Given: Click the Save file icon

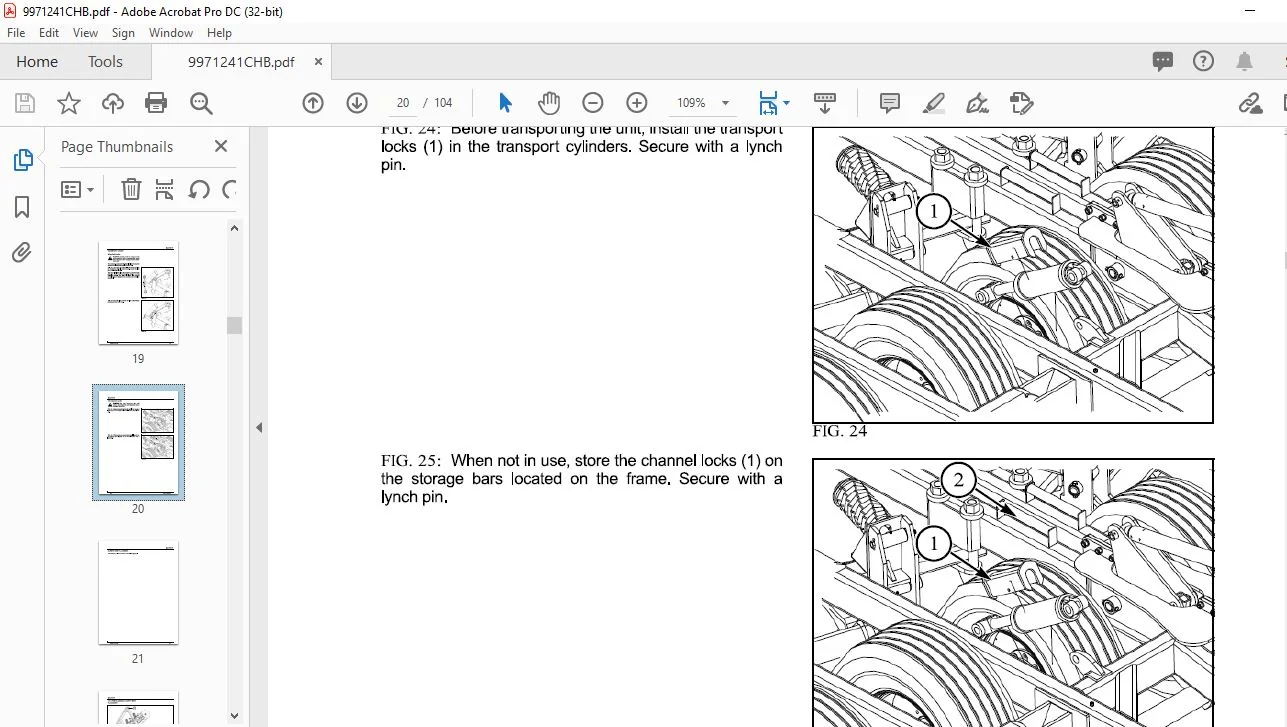Looking at the screenshot, I should tap(25, 103).
